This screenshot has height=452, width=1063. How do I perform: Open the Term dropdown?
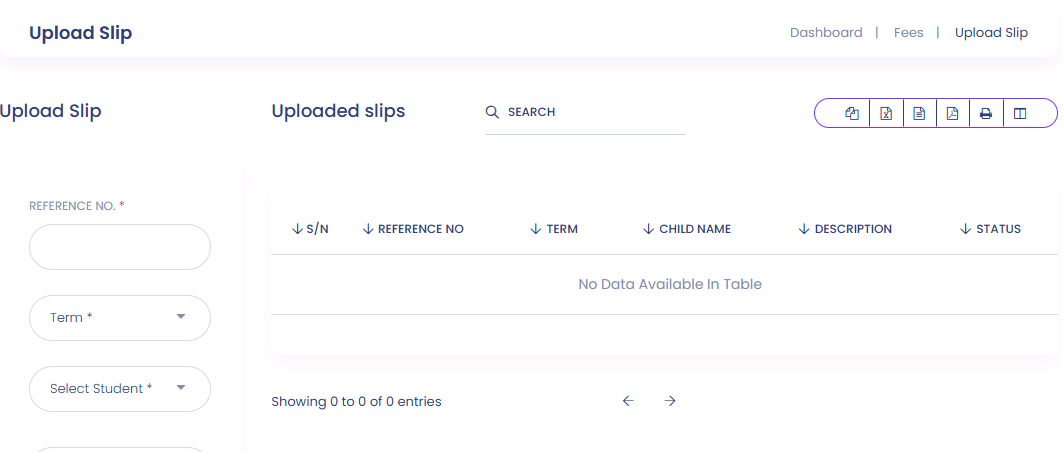(x=120, y=318)
